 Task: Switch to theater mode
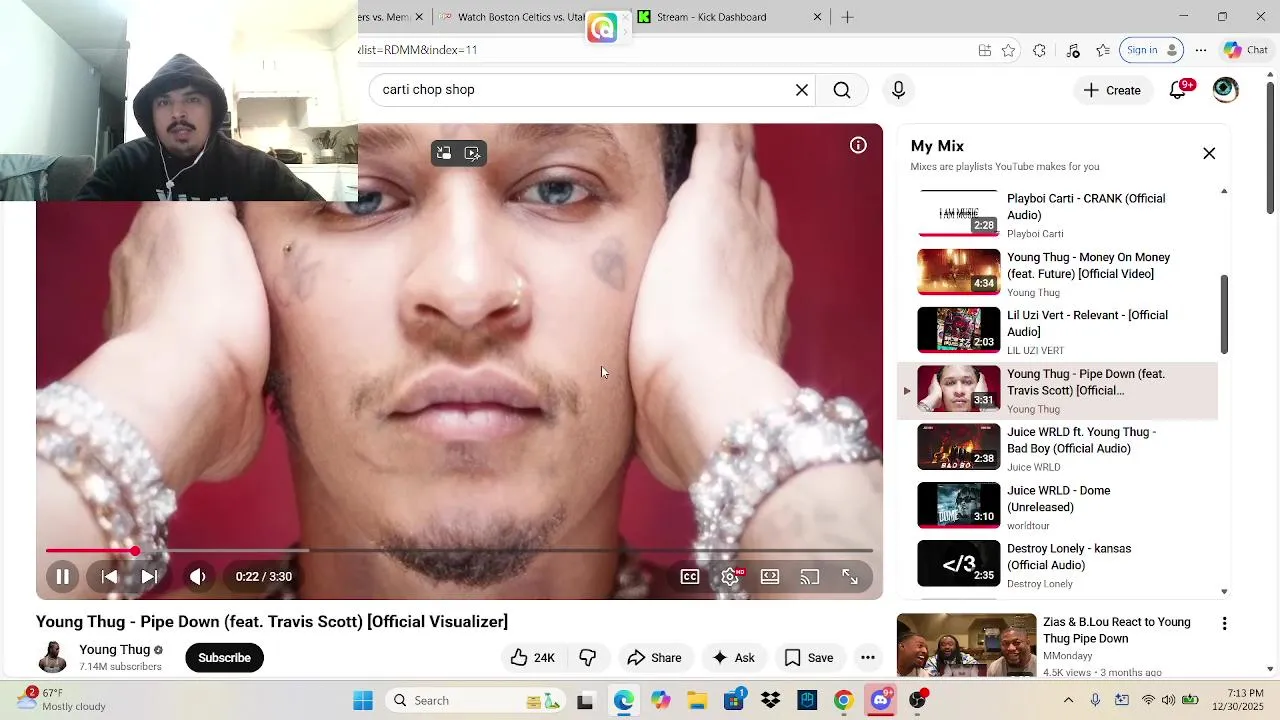click(770, 577)
